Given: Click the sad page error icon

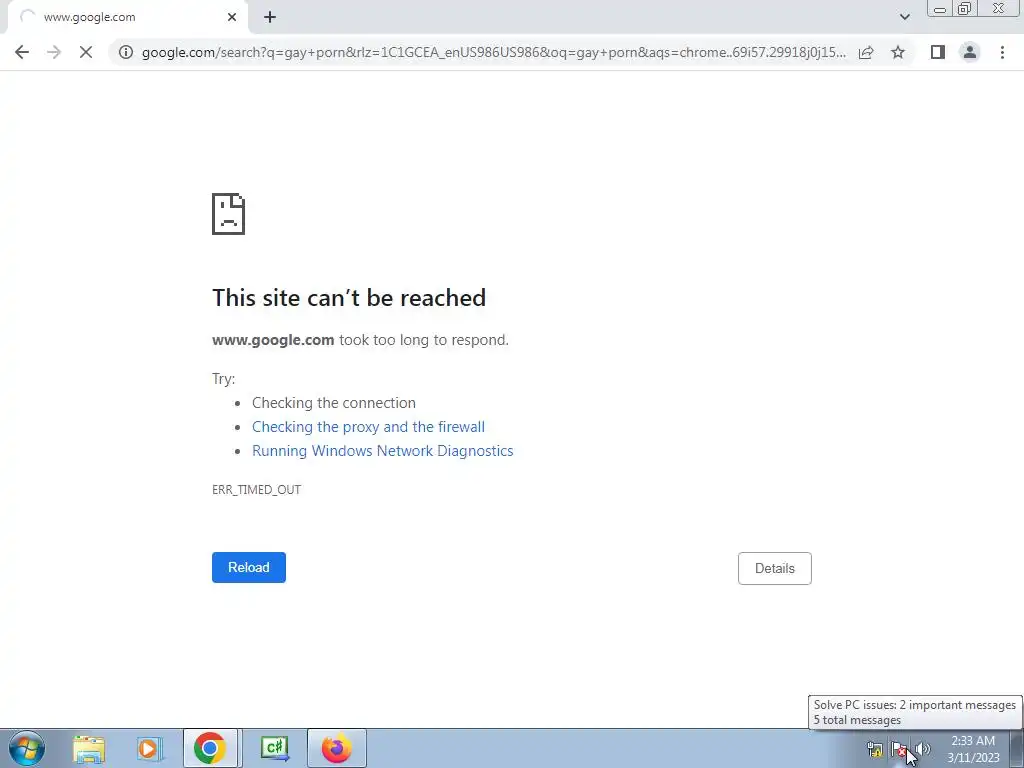Looking at the screenshot, I should [229, 214].
